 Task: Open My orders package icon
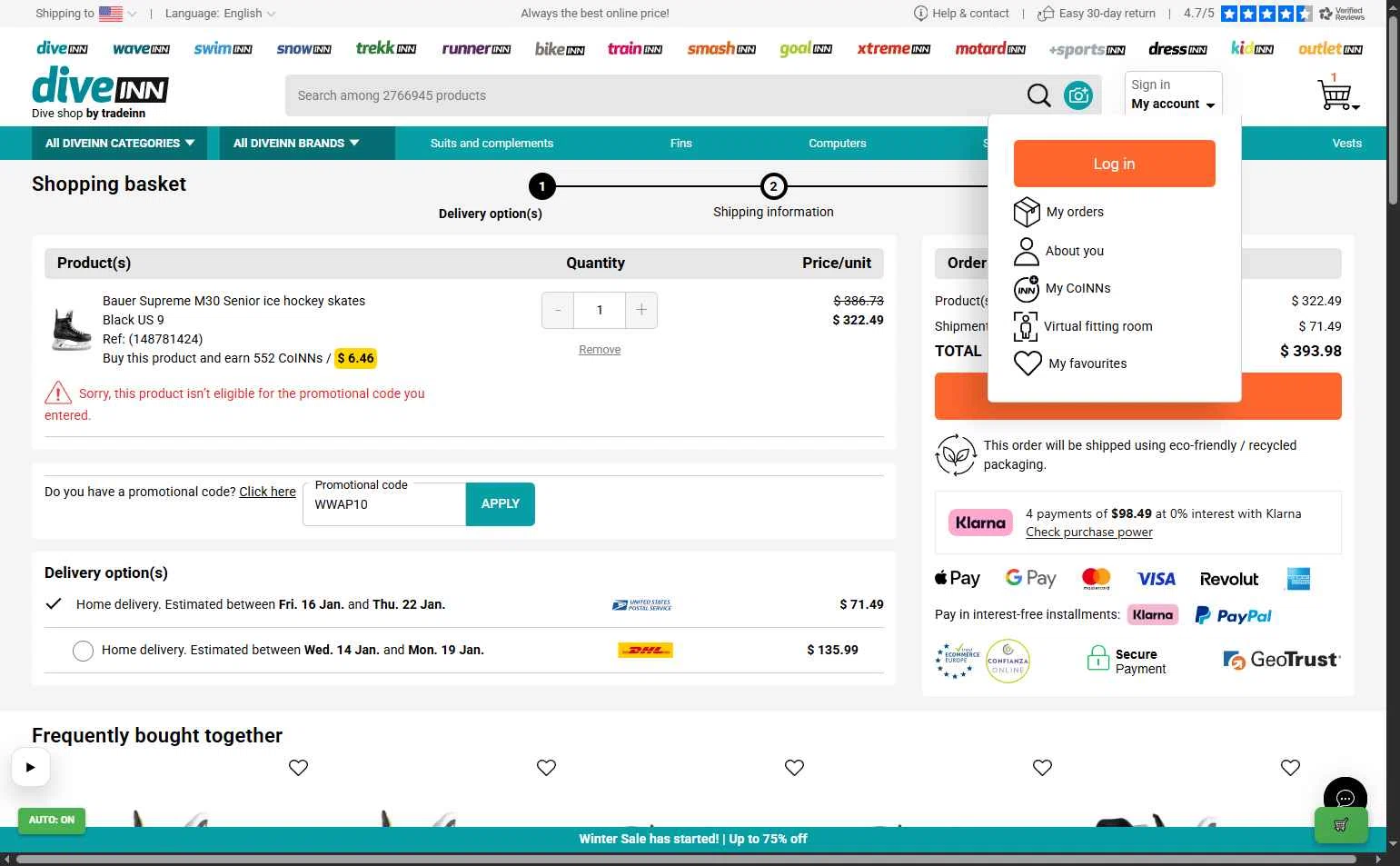click(1027, 212)
